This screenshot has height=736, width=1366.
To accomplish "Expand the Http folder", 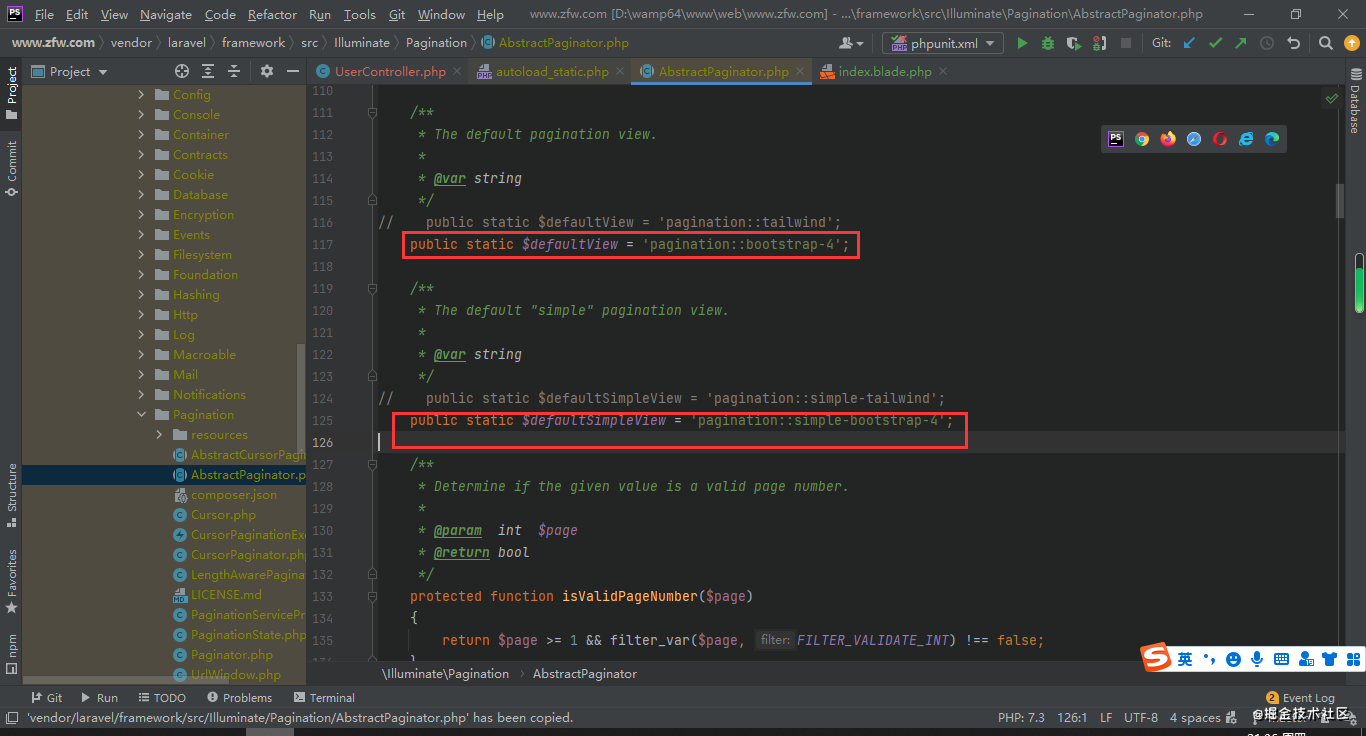I will 141,315.
